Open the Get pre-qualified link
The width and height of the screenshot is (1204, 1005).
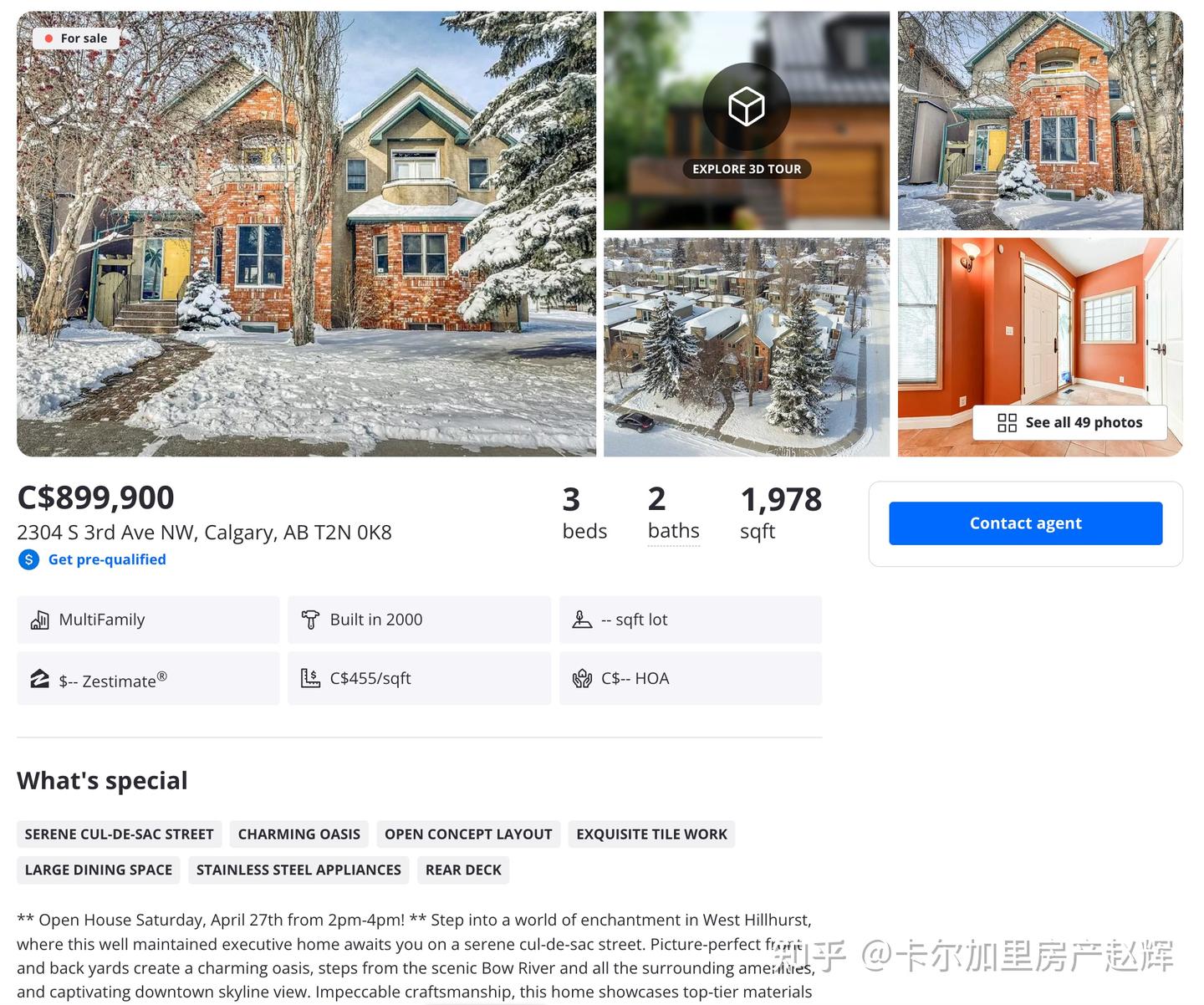point(107,559)
